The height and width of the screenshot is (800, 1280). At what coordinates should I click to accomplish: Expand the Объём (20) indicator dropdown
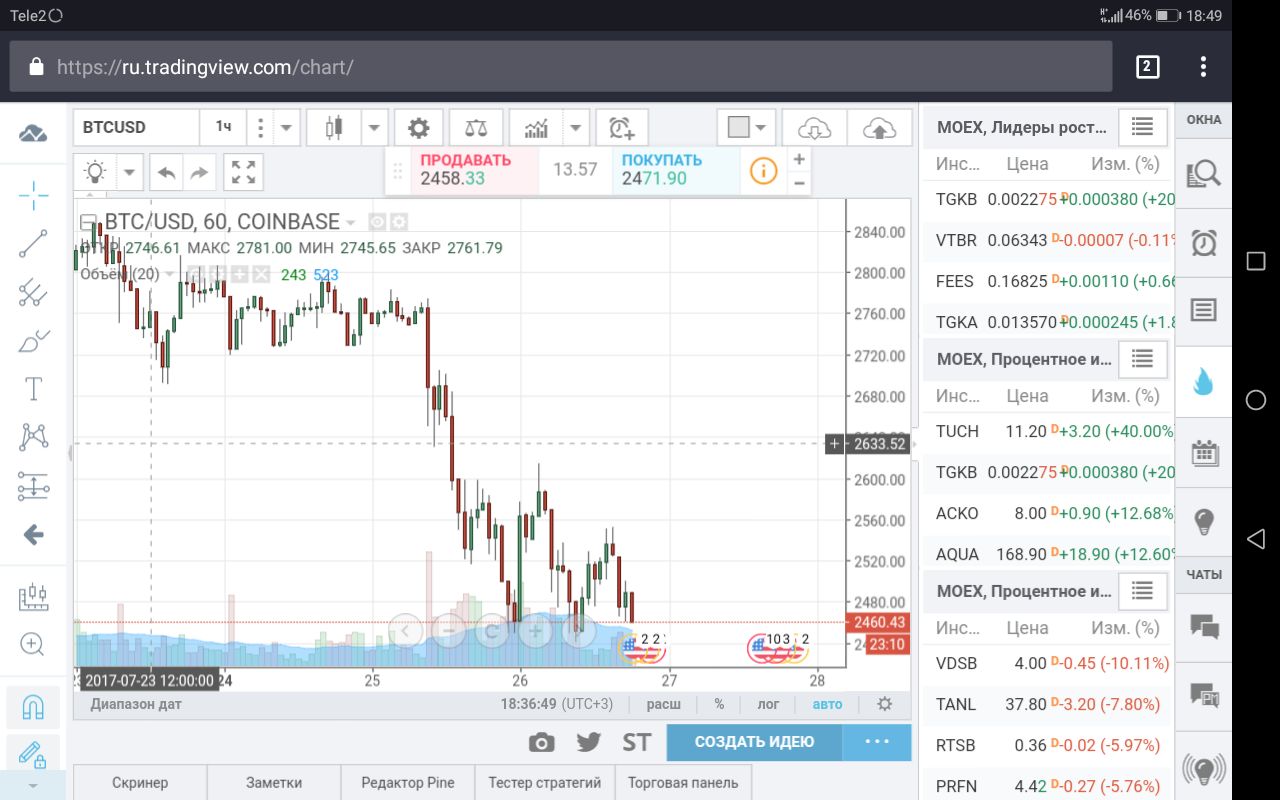[170, 274]
